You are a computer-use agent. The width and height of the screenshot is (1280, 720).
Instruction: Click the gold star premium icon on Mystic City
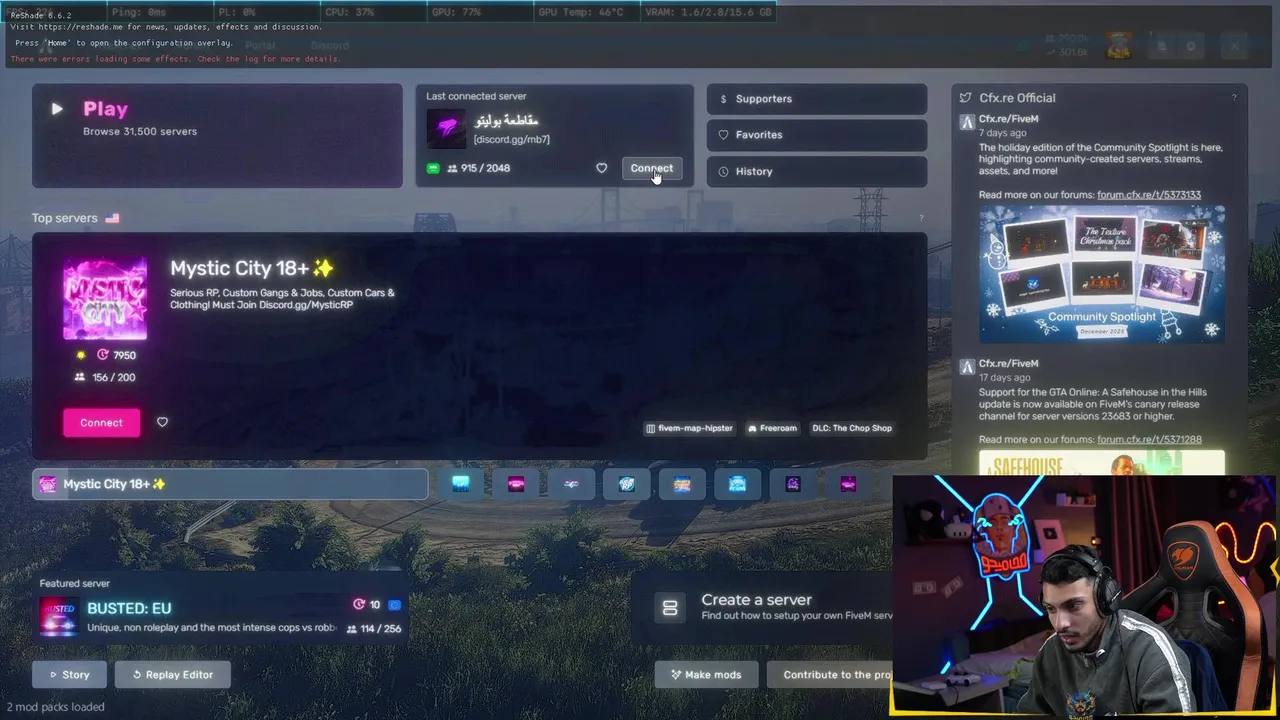tap(81, 355)
